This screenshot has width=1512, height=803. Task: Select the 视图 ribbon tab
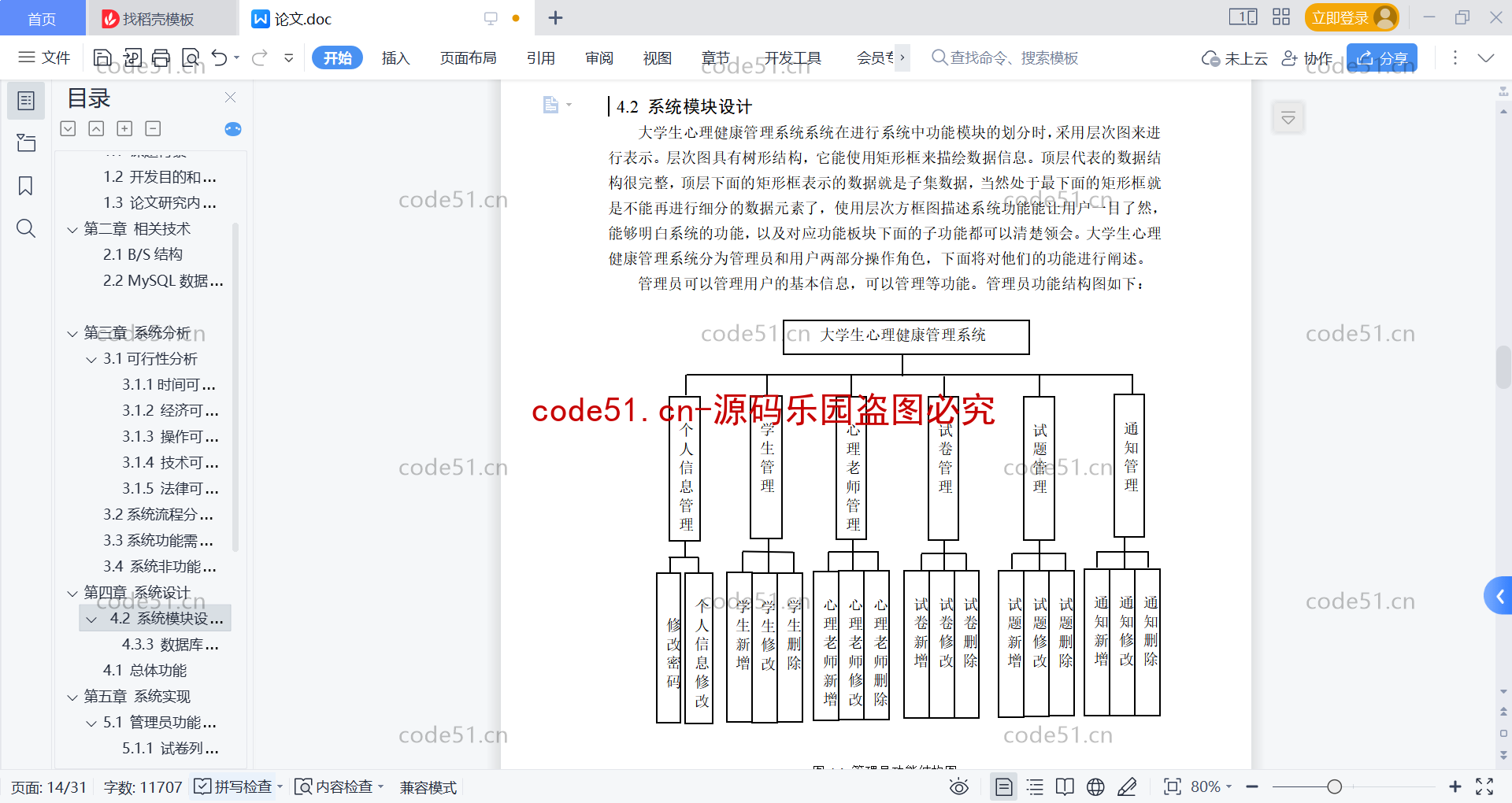point(658,57)
